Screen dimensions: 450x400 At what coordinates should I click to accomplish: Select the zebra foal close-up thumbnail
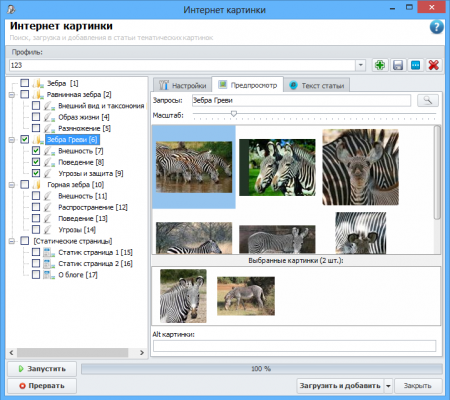[360, 167]
